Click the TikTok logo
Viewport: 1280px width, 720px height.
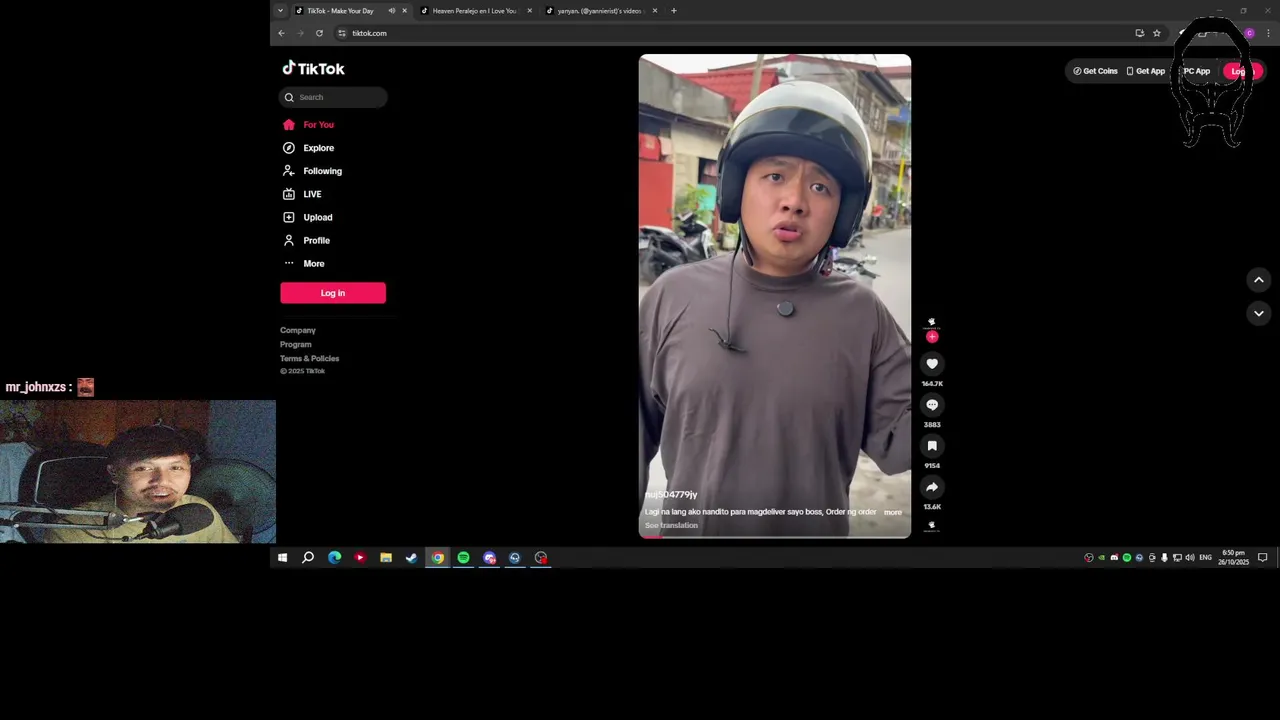pos(313,68)
